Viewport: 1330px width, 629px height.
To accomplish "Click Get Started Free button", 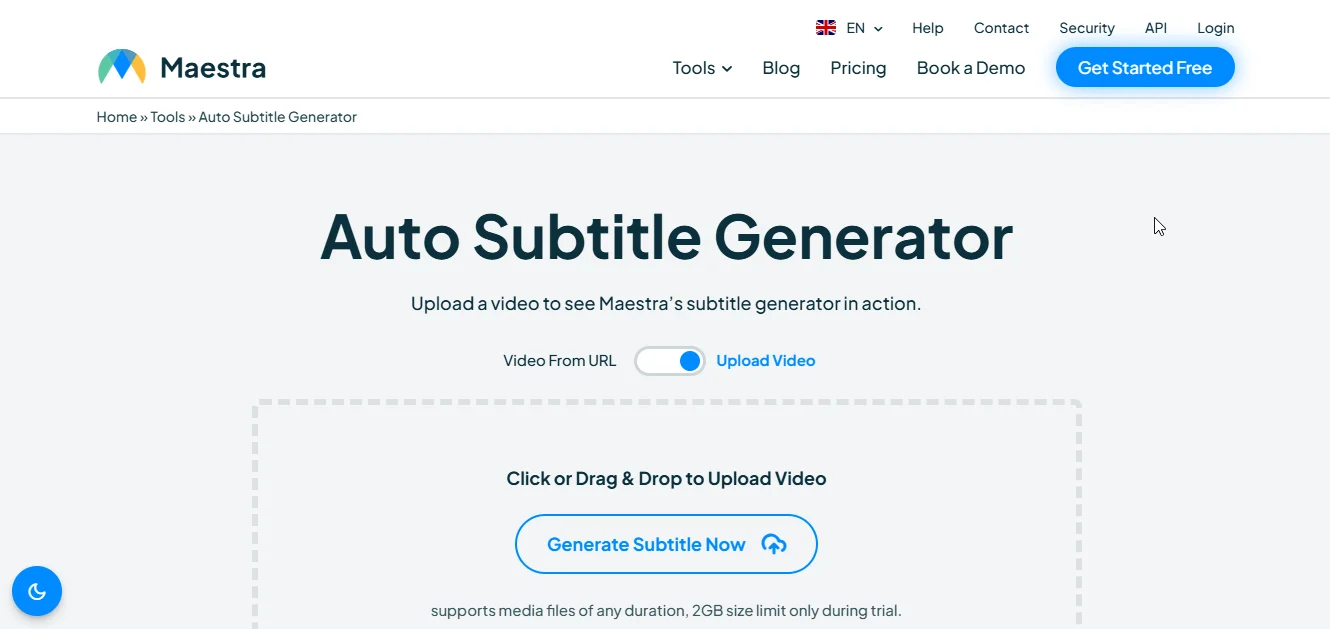I will (1145, 68).
